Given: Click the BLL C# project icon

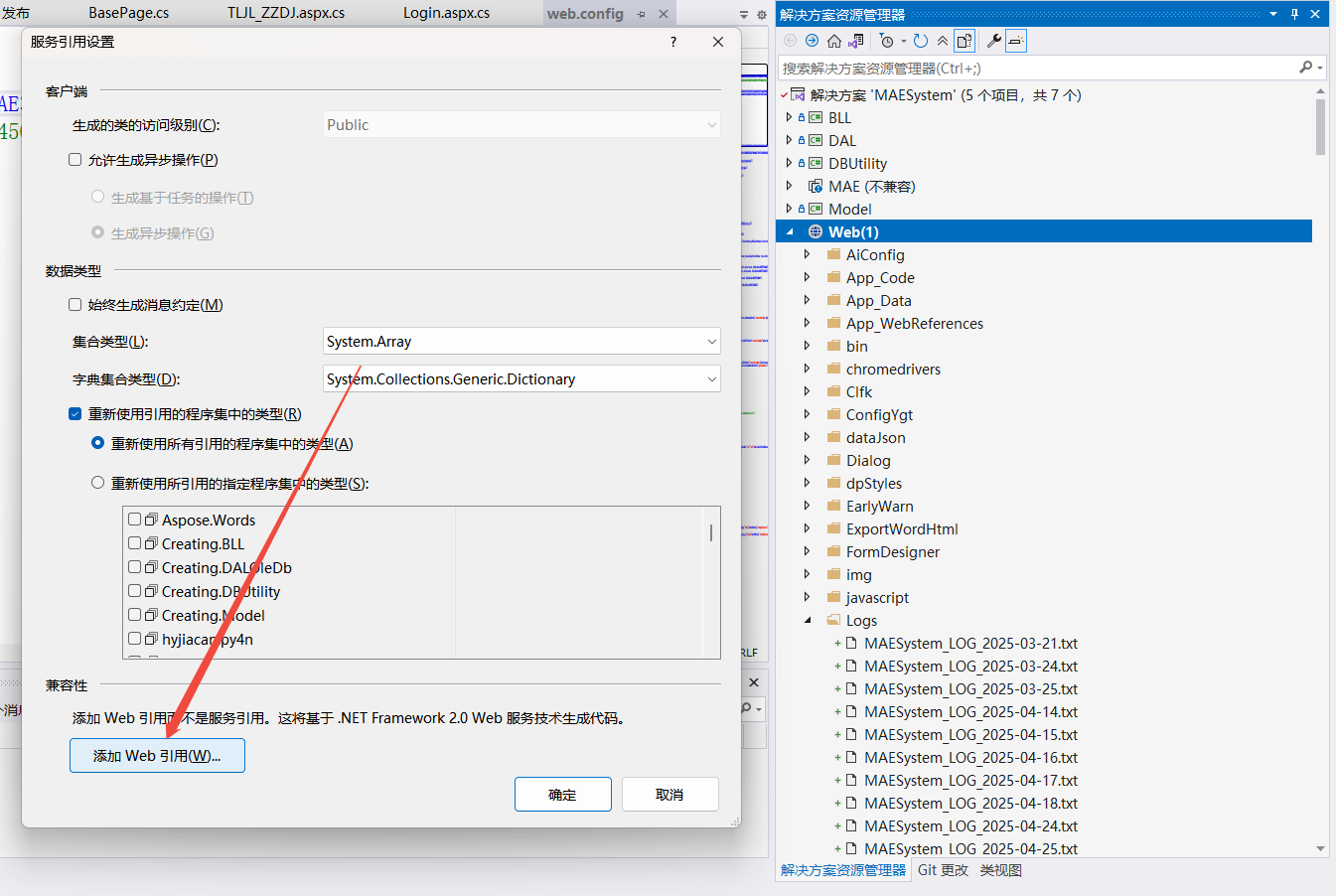Looking at the screenshot, I should (816, 117).
